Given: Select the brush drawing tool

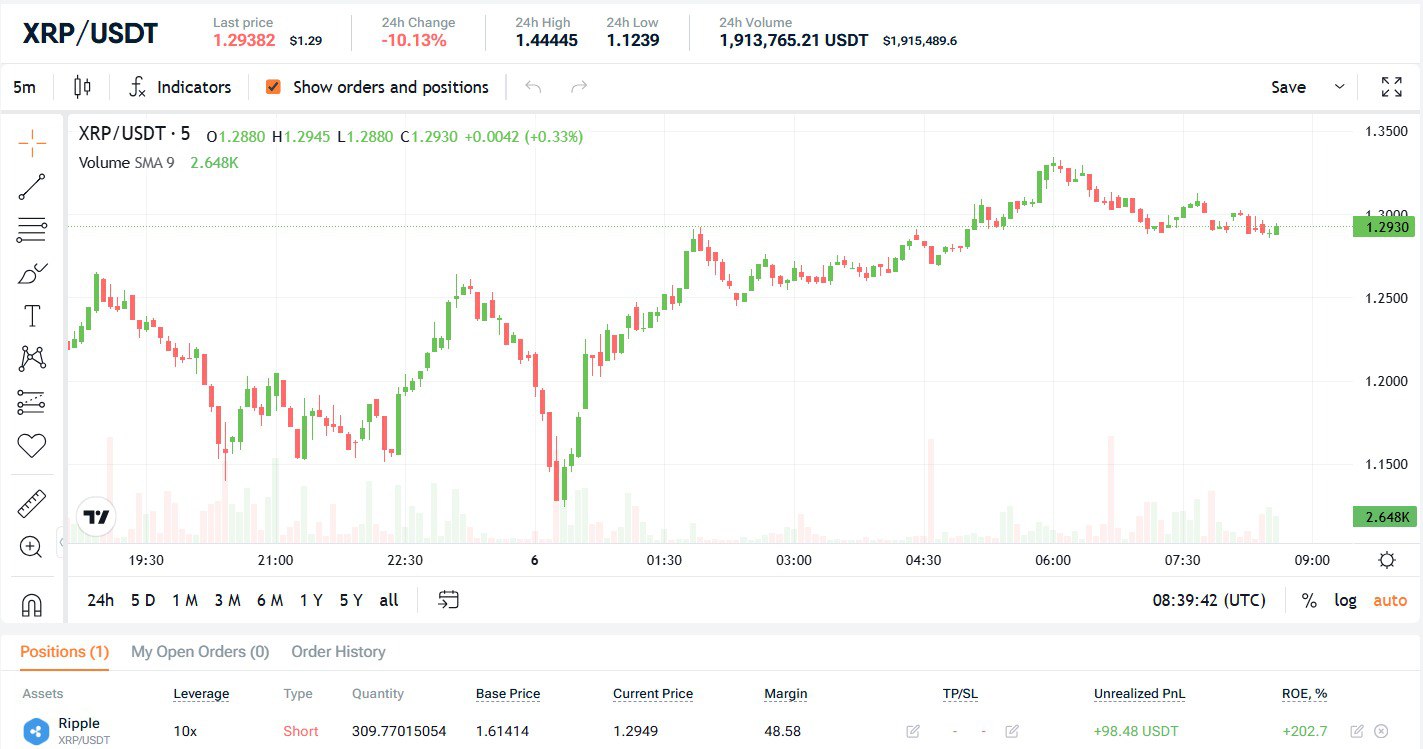Looking at the screenshot, I should click(x=32, y=273).
